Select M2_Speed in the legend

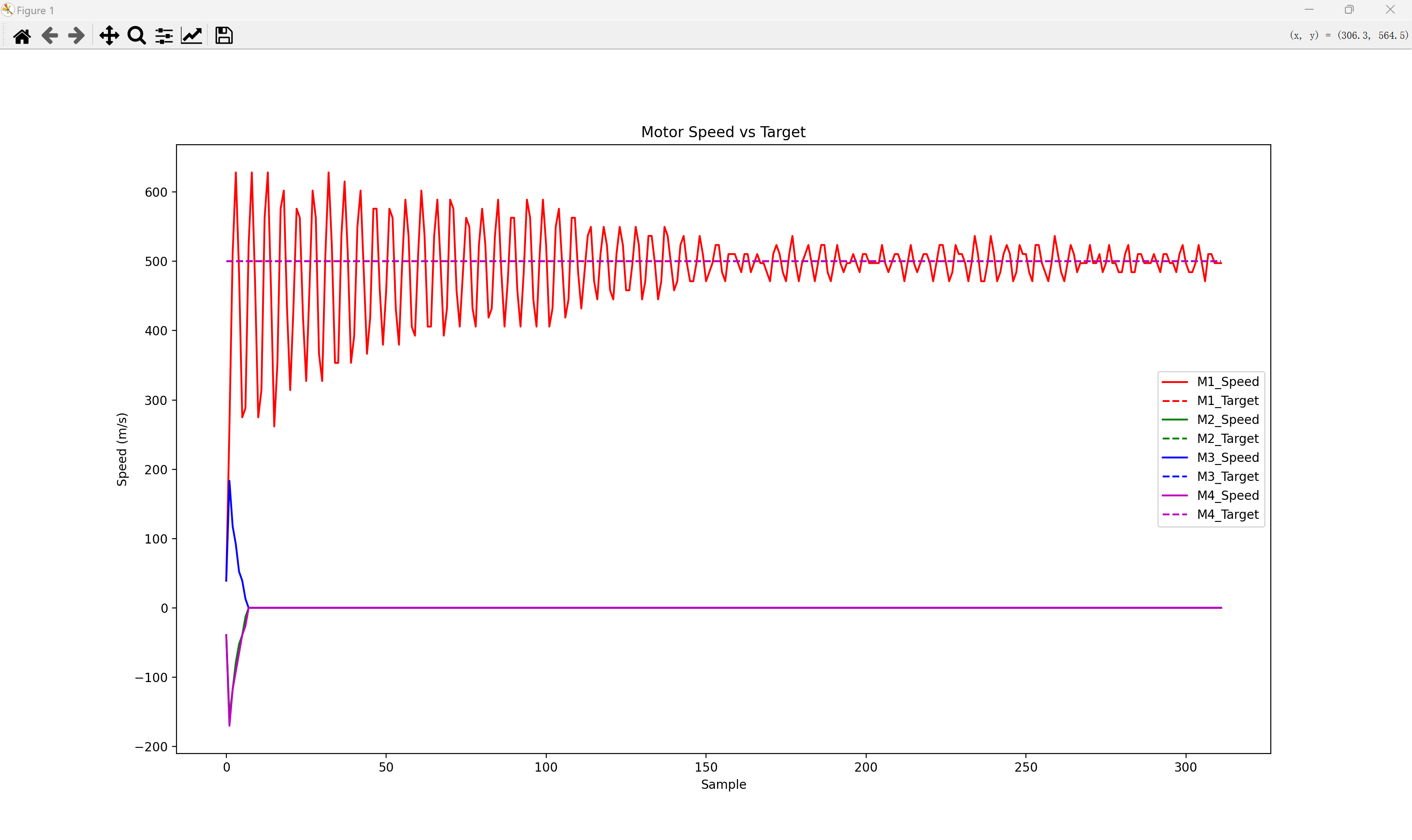point(1228,420)
